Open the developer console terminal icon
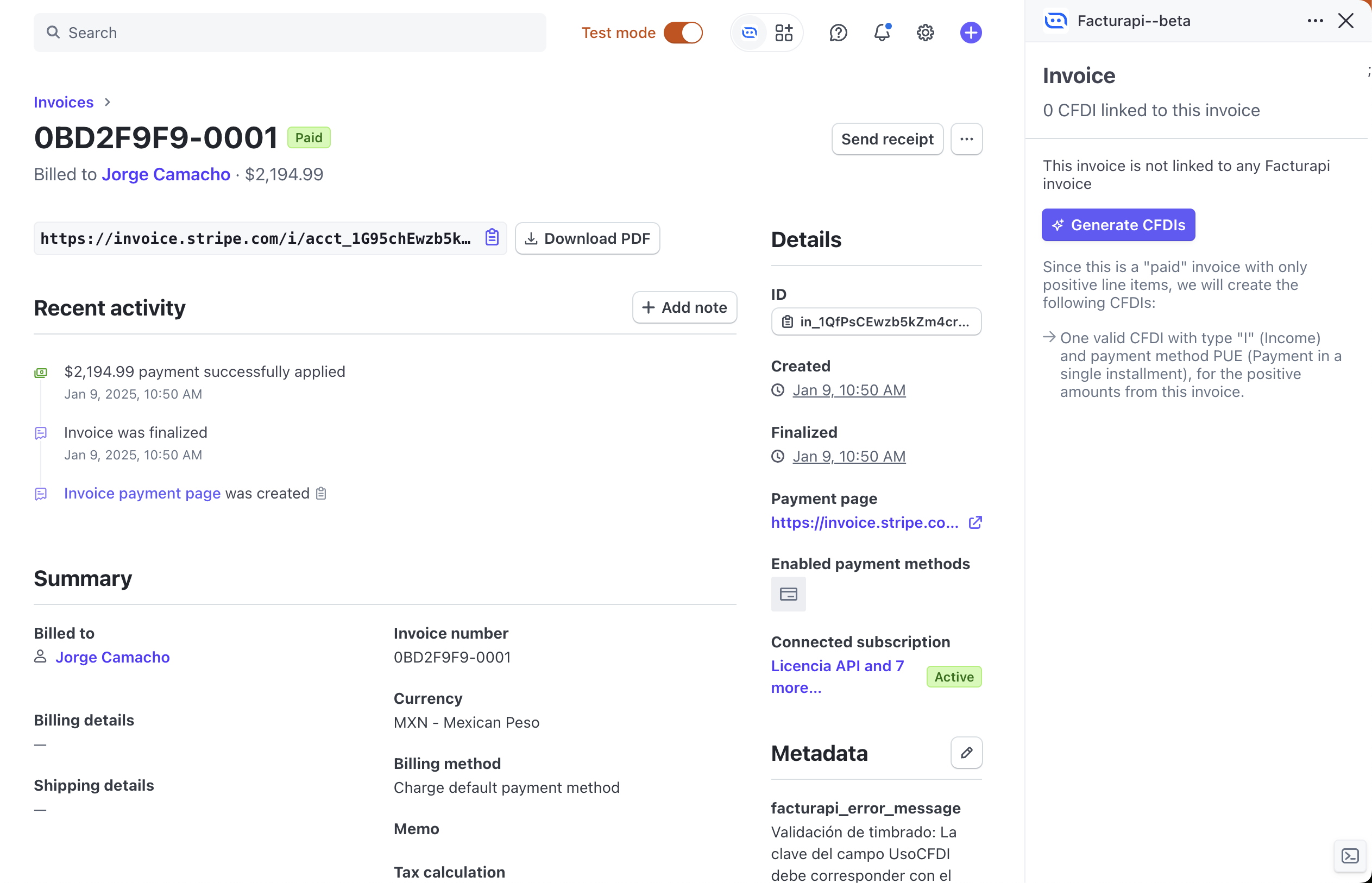Image resolution: width=1372 pixels, height=883 pixels. pos(1350,856)
